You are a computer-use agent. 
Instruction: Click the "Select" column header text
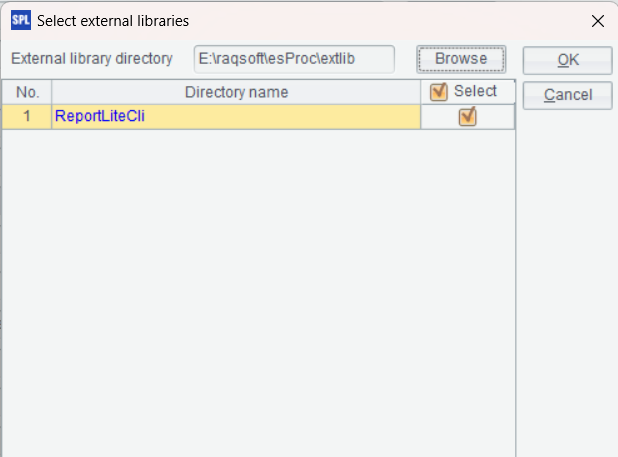coord(475,92)
